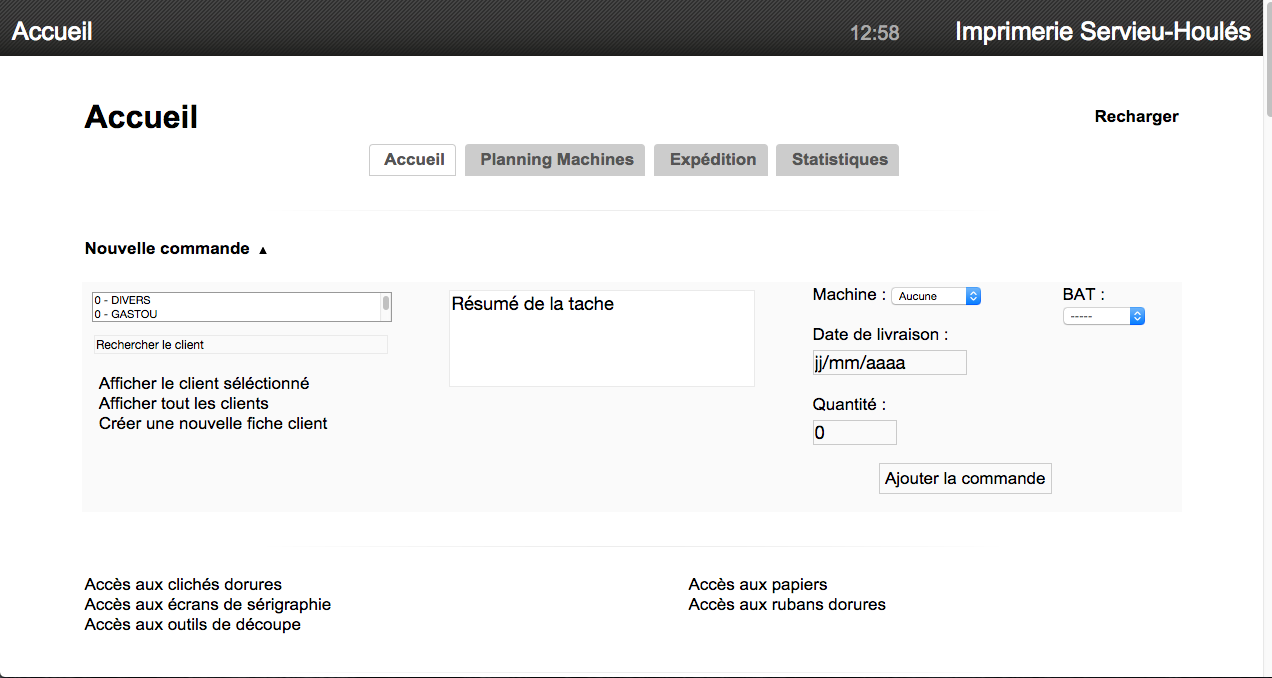Open Afficher le client séléctionné link
1272x678 pixels.
[x=204, y=383]
